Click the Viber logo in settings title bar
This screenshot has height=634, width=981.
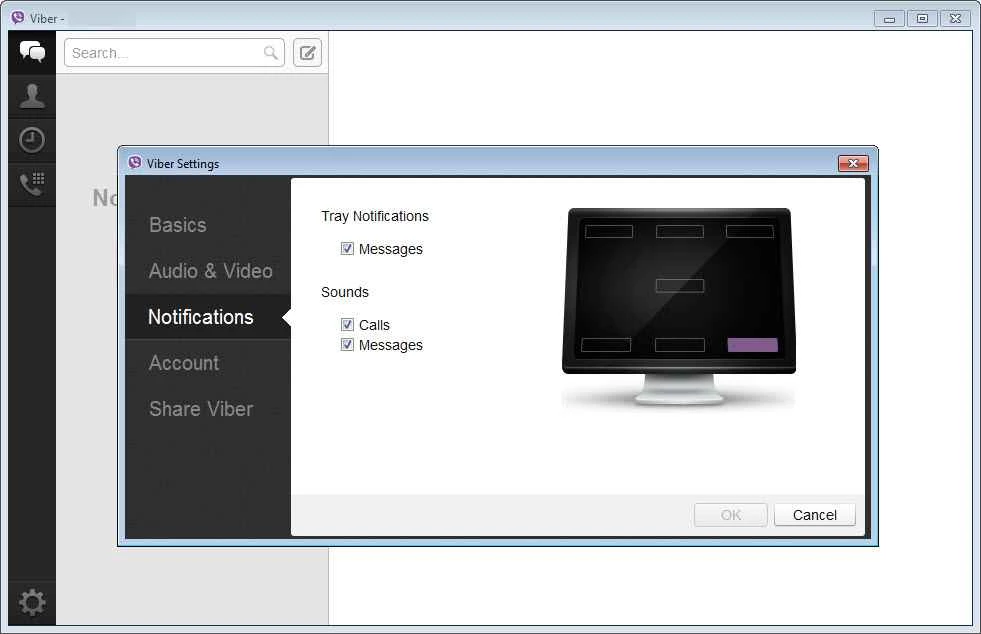135,163
